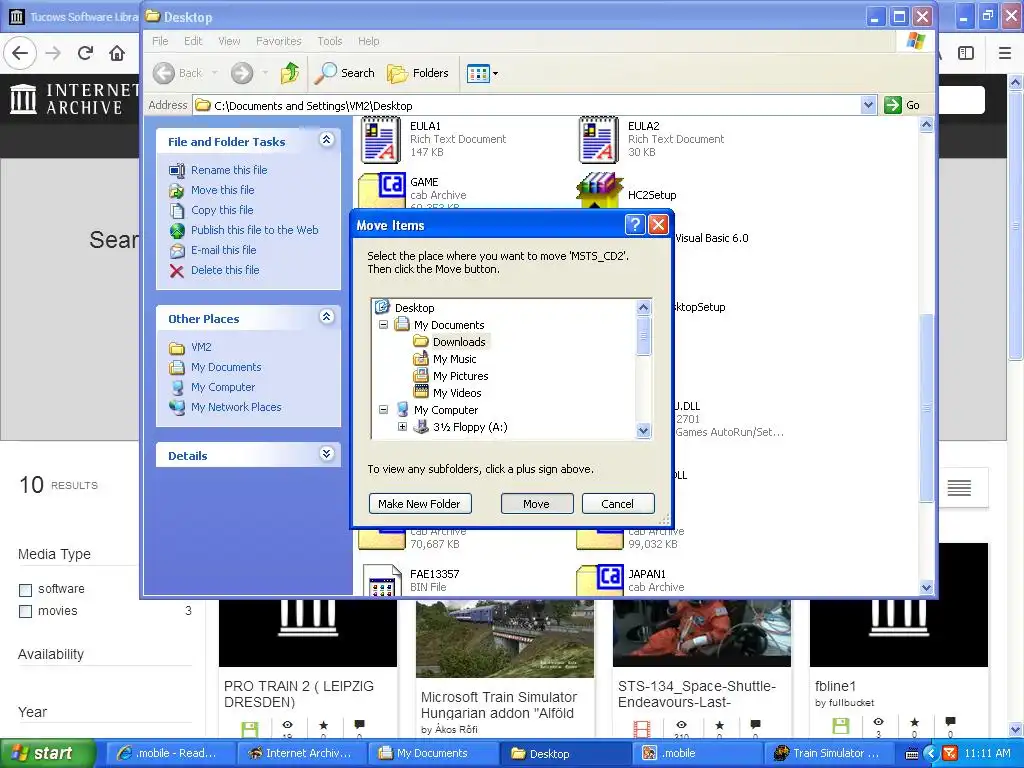Click the Move button
1024x768 pixels.
537,504
